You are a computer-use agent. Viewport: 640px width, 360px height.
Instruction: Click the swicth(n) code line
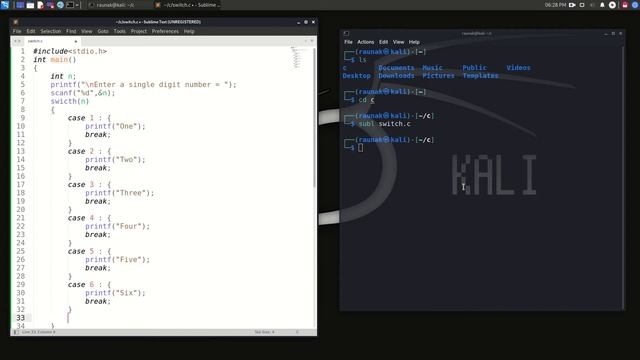70,101
